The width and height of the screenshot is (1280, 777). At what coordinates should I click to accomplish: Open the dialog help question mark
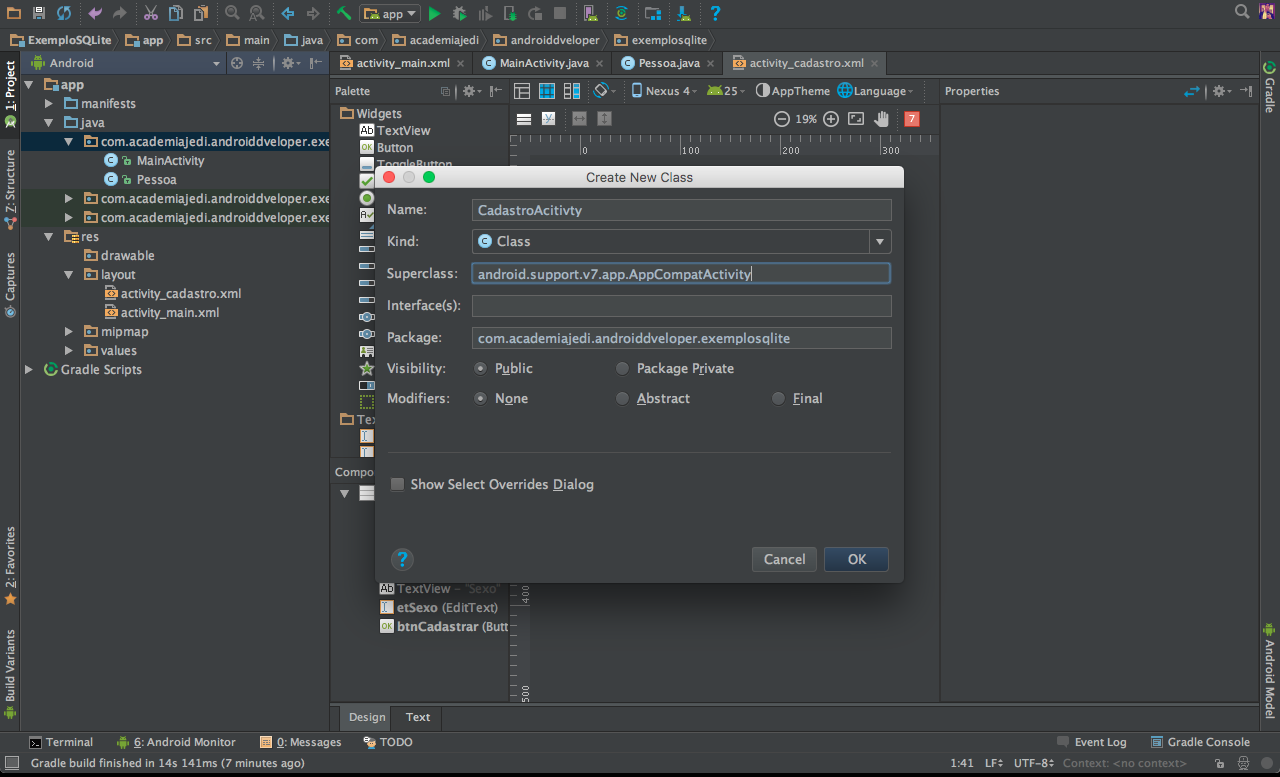[402, 559]
